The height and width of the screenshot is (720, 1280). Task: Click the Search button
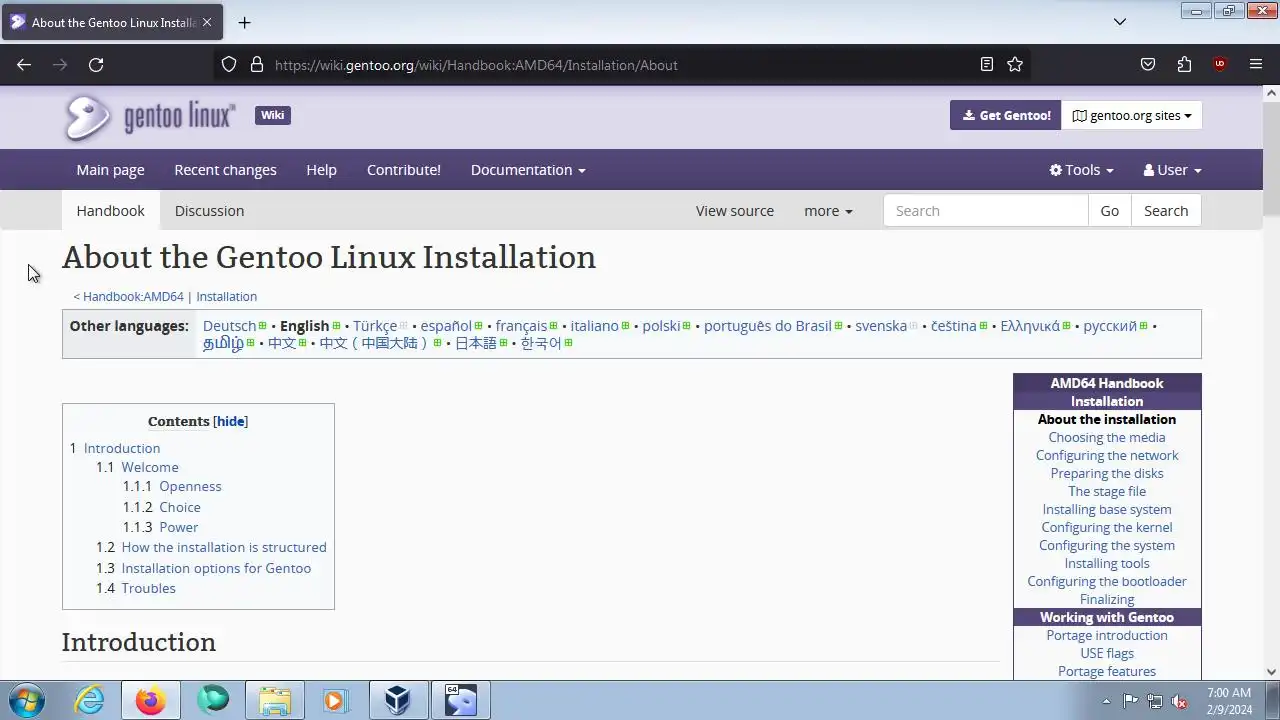[x=1166, y=211]
